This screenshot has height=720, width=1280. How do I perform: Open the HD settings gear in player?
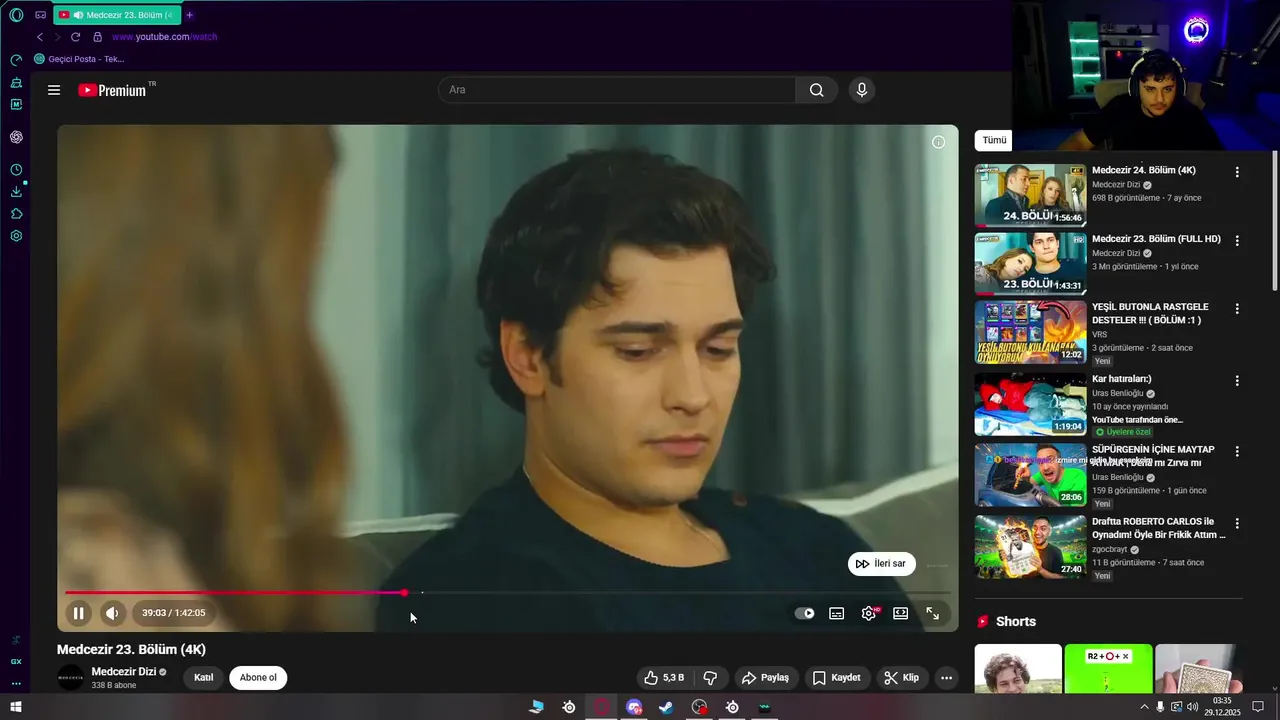tap(869, 613)
